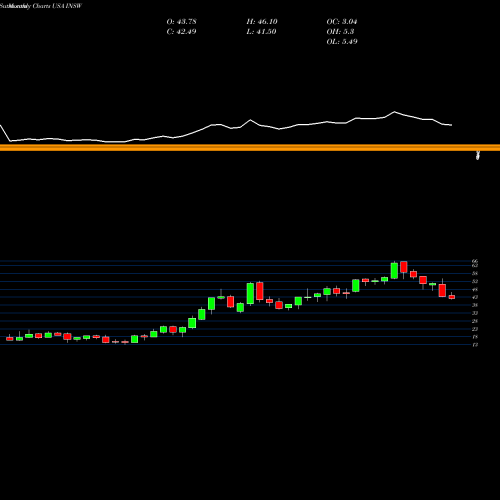500x500 pixels.
Task: Click the 'OC: 3.04' reading
Action: [x=342, y=22]
